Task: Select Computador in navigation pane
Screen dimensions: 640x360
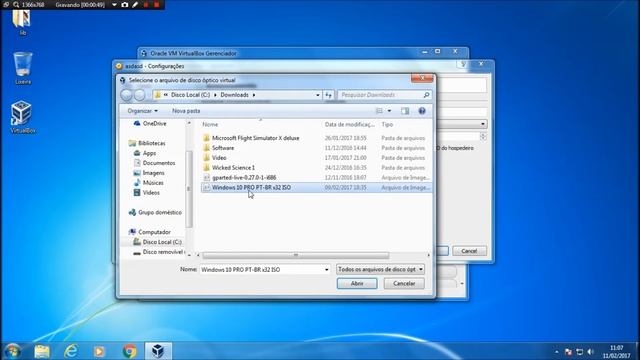Action: [x=150, y=232]
